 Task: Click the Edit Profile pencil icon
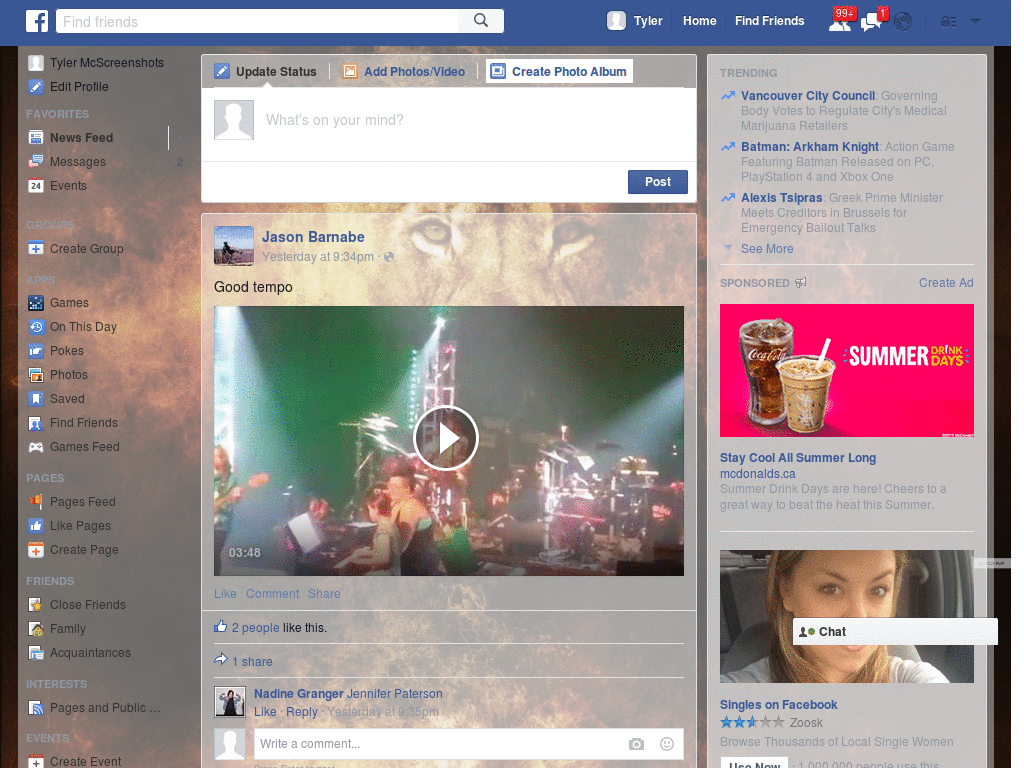[36, 86]
